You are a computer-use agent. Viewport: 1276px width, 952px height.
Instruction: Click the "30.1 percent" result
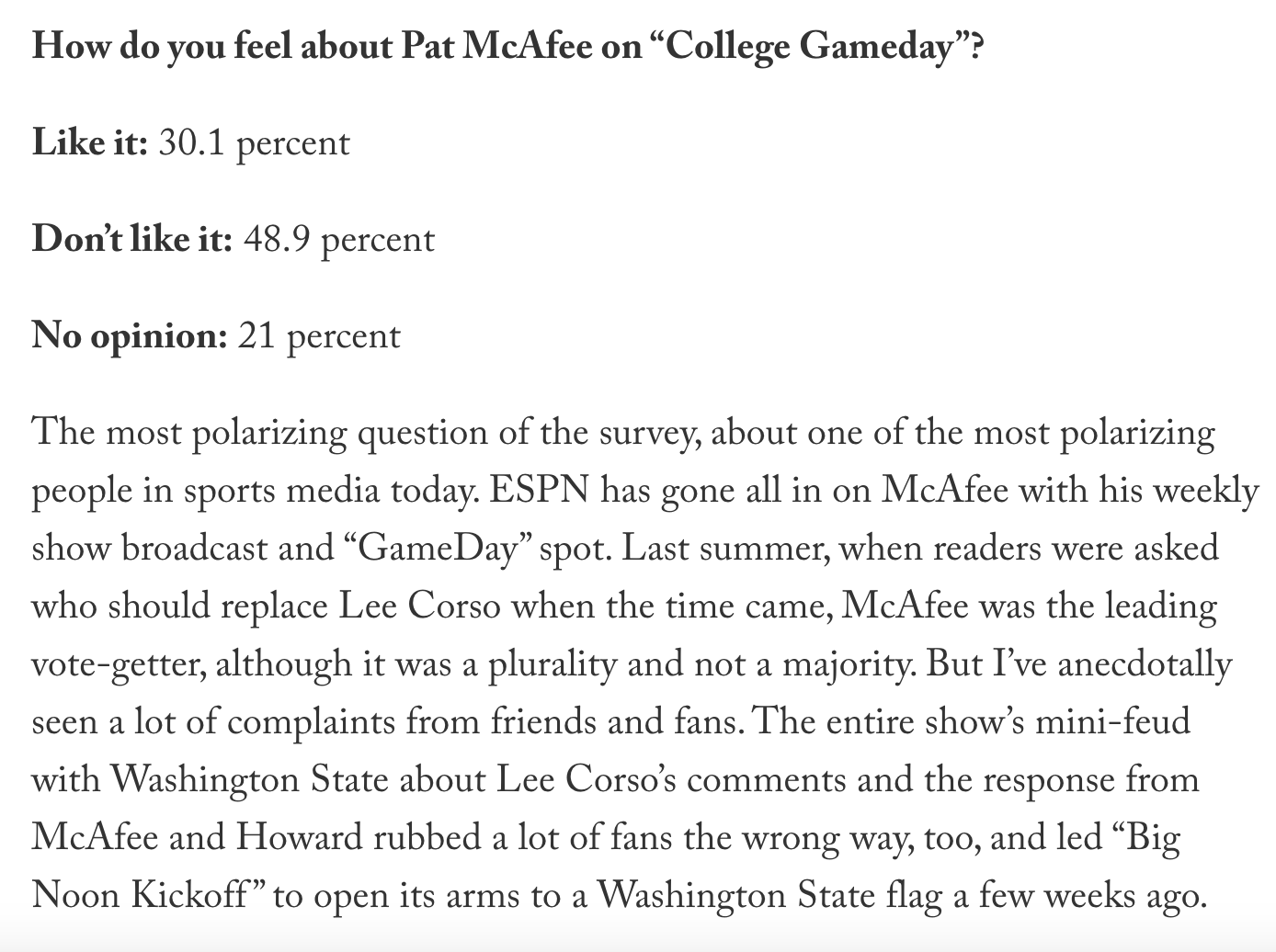(254, 143)
